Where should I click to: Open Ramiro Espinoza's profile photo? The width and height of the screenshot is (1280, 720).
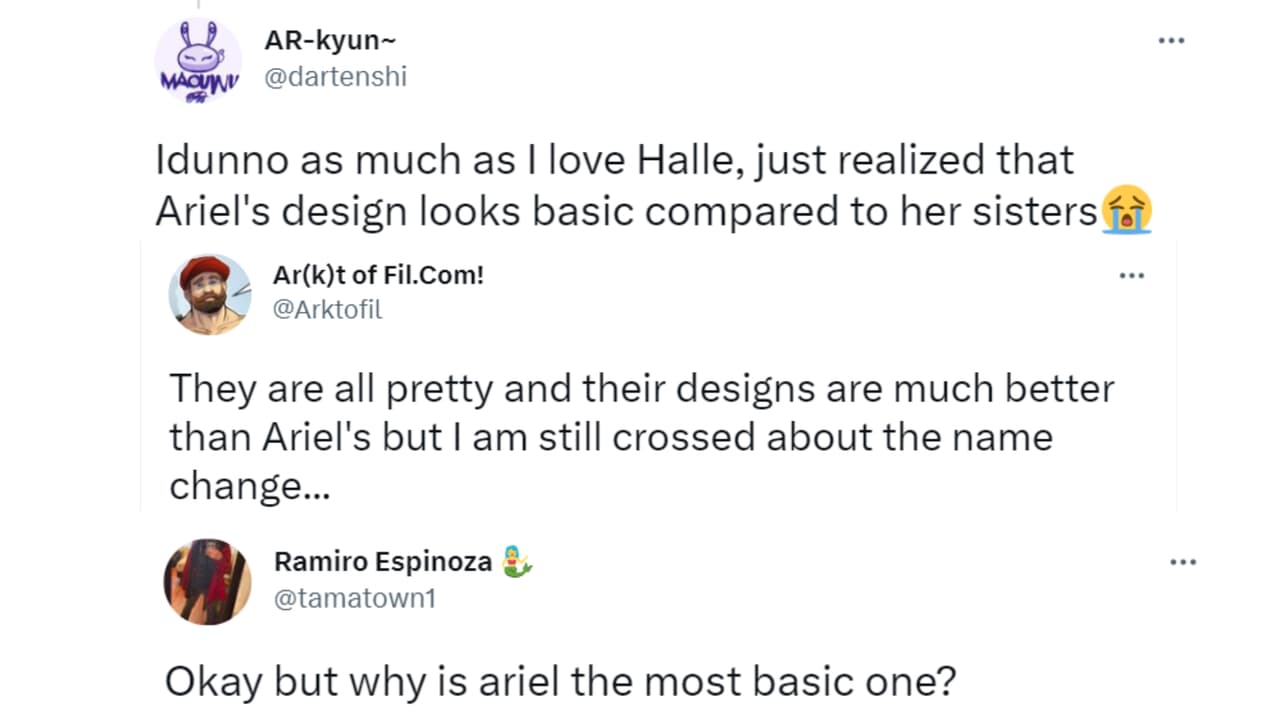click(x=207, y=581)
